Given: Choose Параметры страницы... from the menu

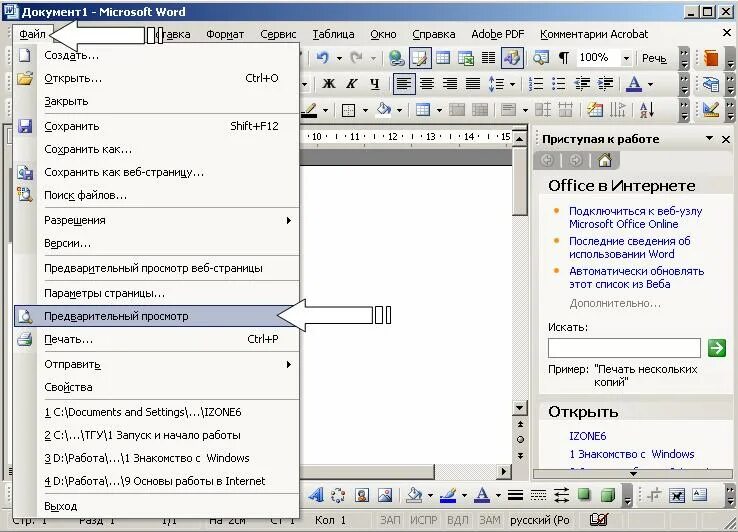Looking at the screenshot, I should 157,293.
